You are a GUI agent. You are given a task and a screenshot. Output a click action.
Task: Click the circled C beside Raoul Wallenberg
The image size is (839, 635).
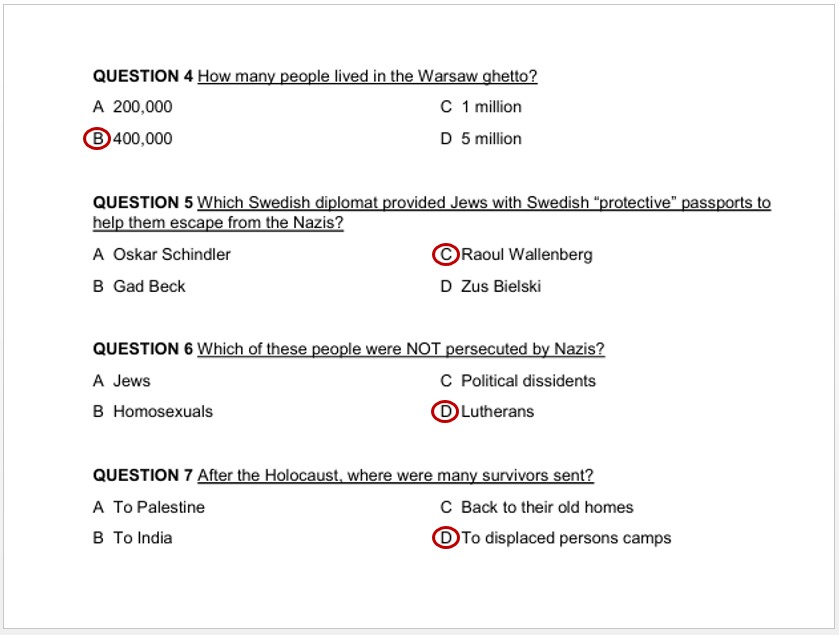coord(446,255)
